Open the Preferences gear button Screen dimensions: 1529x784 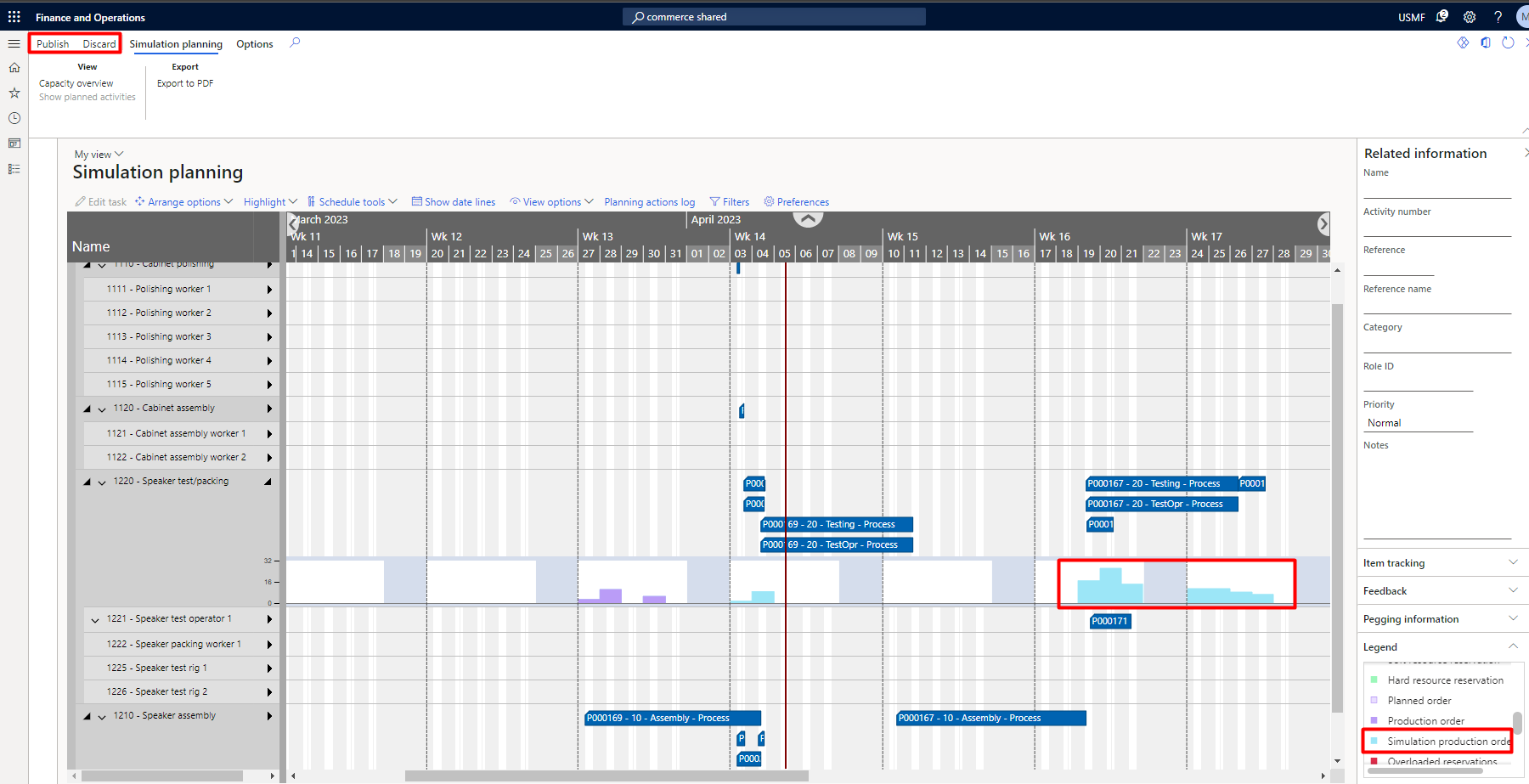(796, 202)
